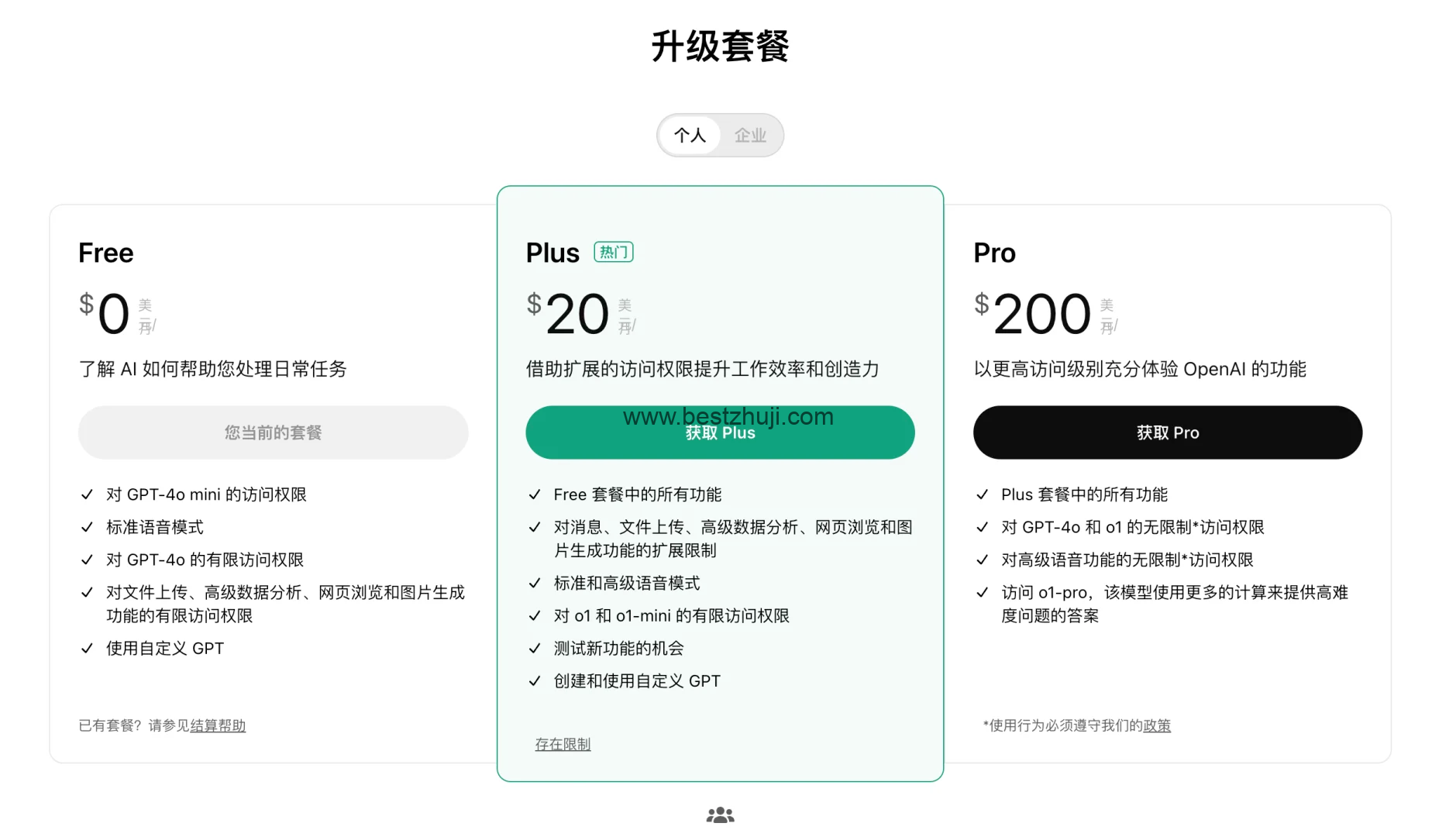Screen dimensions: 1456x837
Task: Select the 个人/企业 switch control
Action: 720,135
